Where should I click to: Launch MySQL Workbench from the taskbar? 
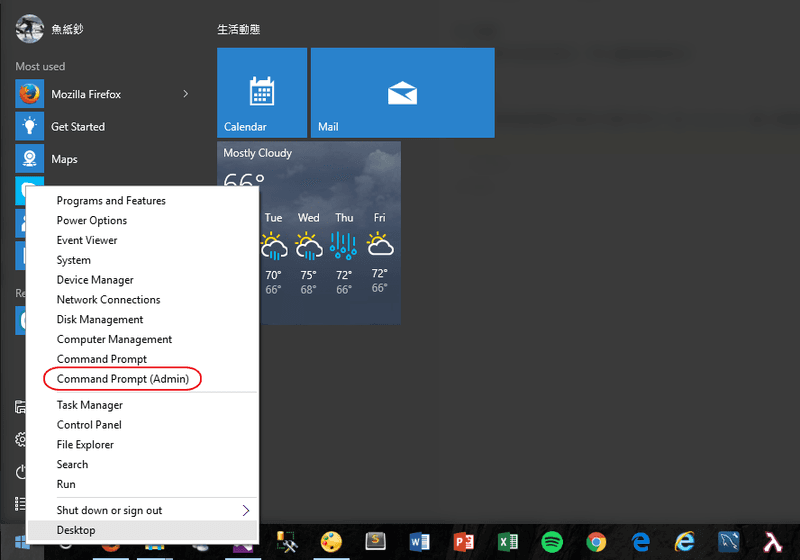click(729, 542)
